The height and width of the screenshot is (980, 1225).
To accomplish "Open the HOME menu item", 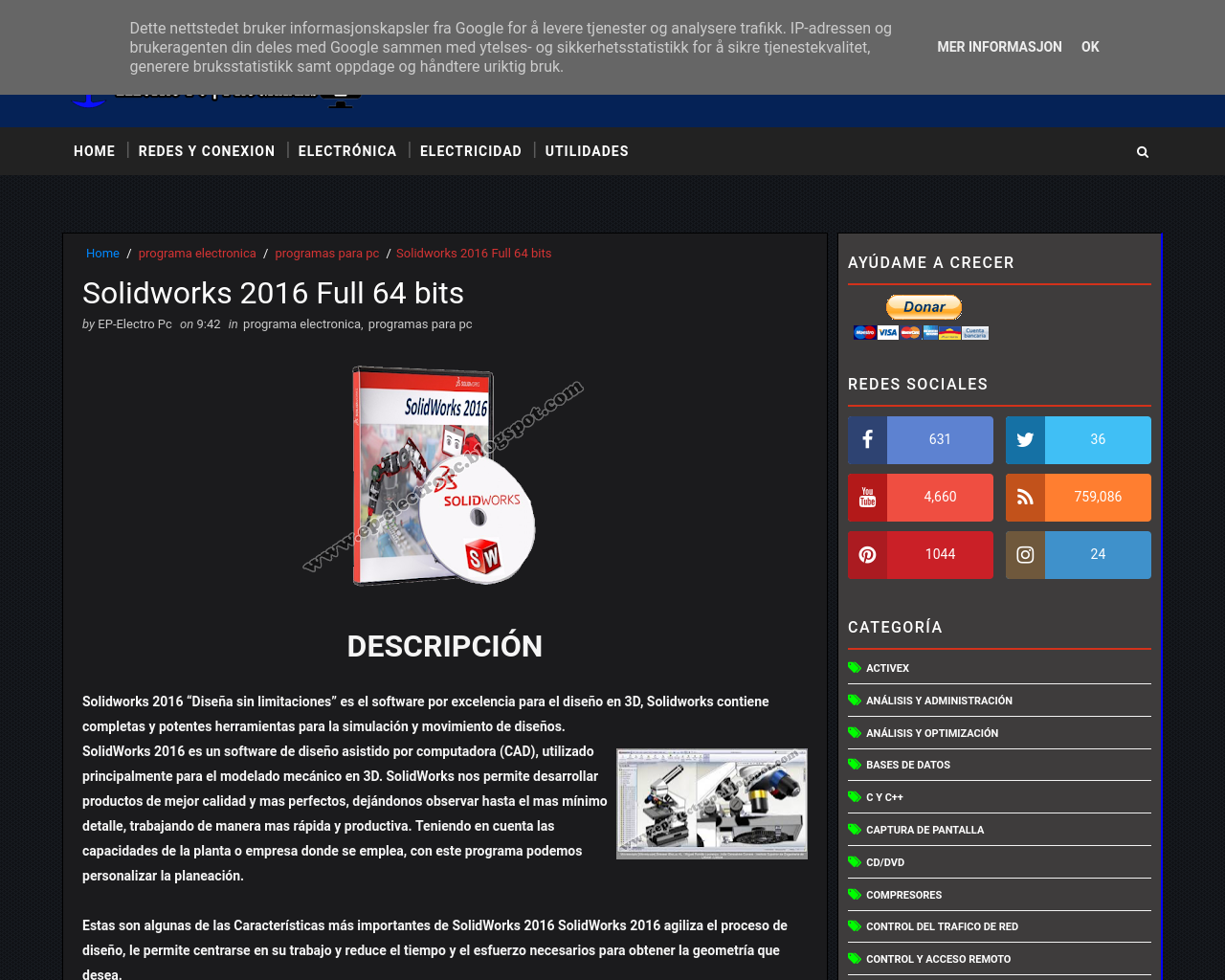I will (x=94, y=151).
